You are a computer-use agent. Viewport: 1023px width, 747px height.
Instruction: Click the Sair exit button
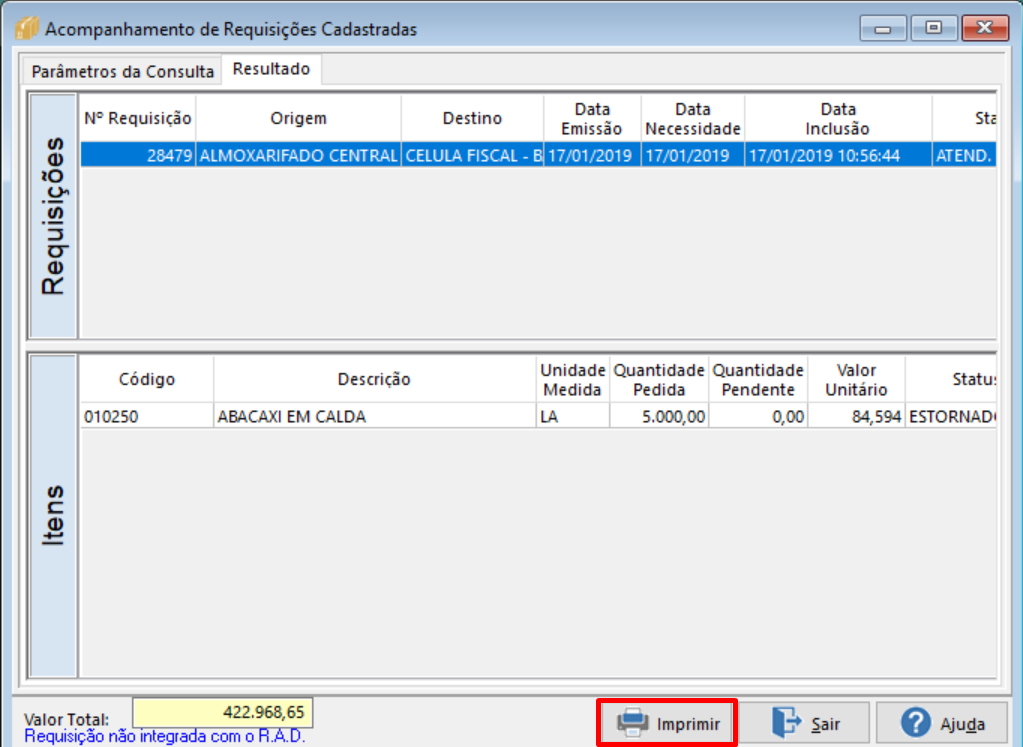[x=804, y=723]
